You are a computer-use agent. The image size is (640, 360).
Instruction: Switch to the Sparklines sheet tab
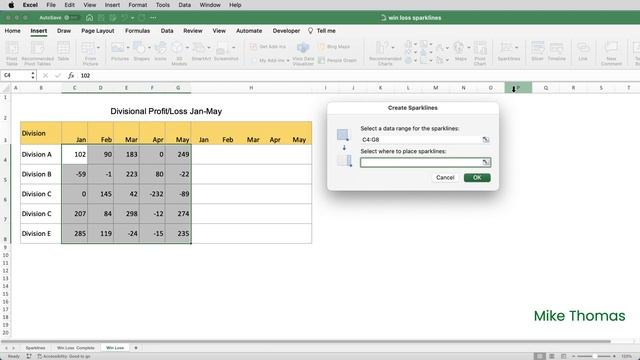[36, 348]
